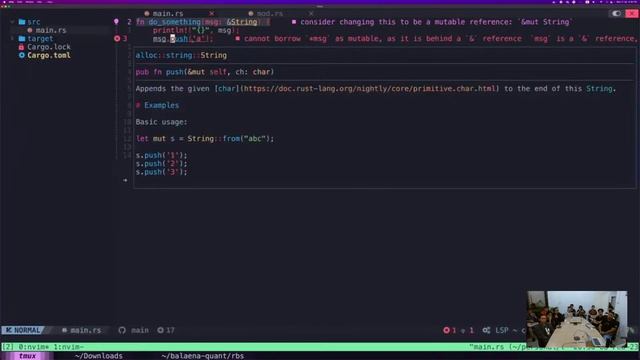640x360 pixels.
Task: Click the LSP label in statusline
Action: click(x=502, y=330)
